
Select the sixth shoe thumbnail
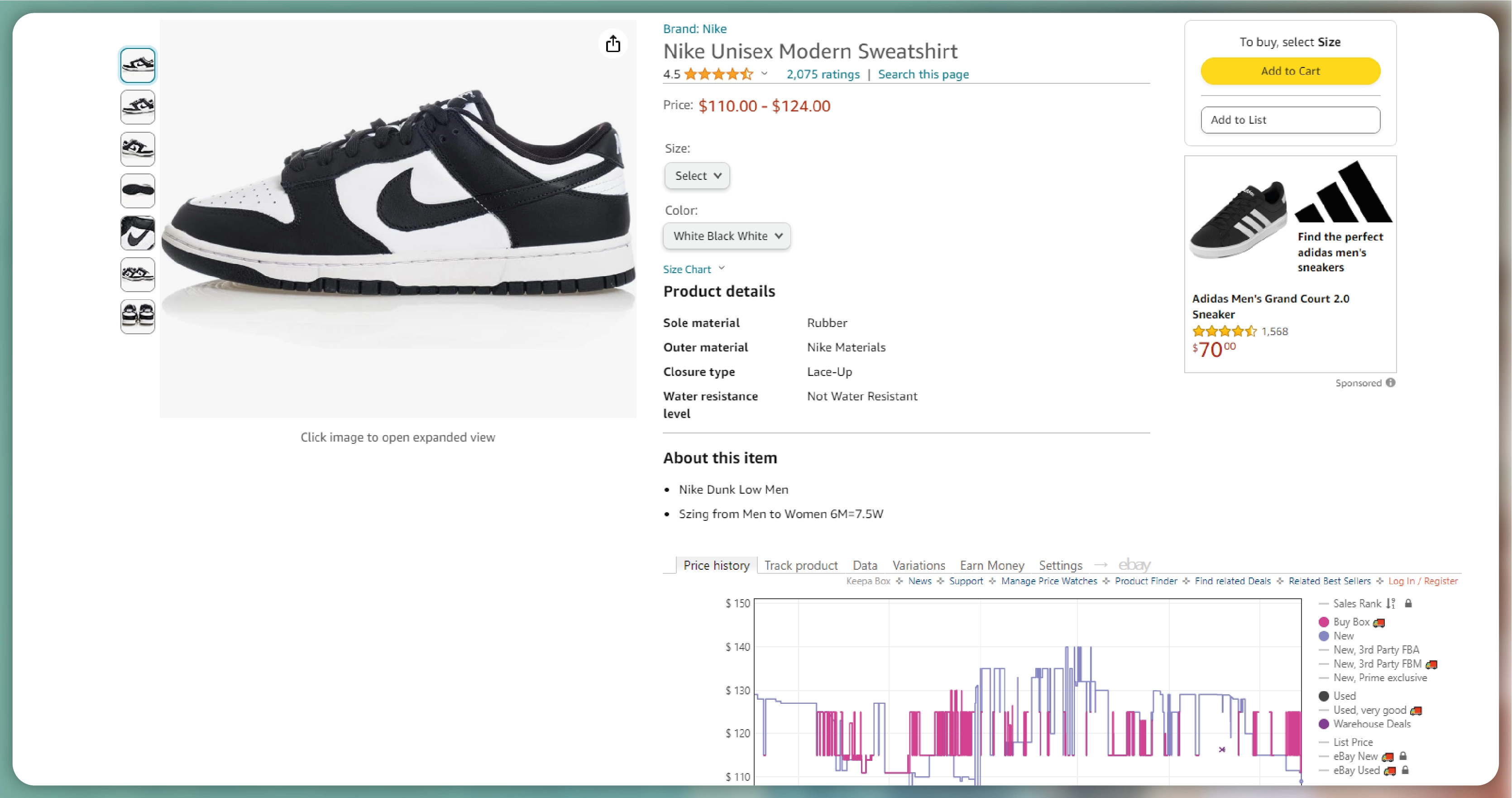coord(138,275)
